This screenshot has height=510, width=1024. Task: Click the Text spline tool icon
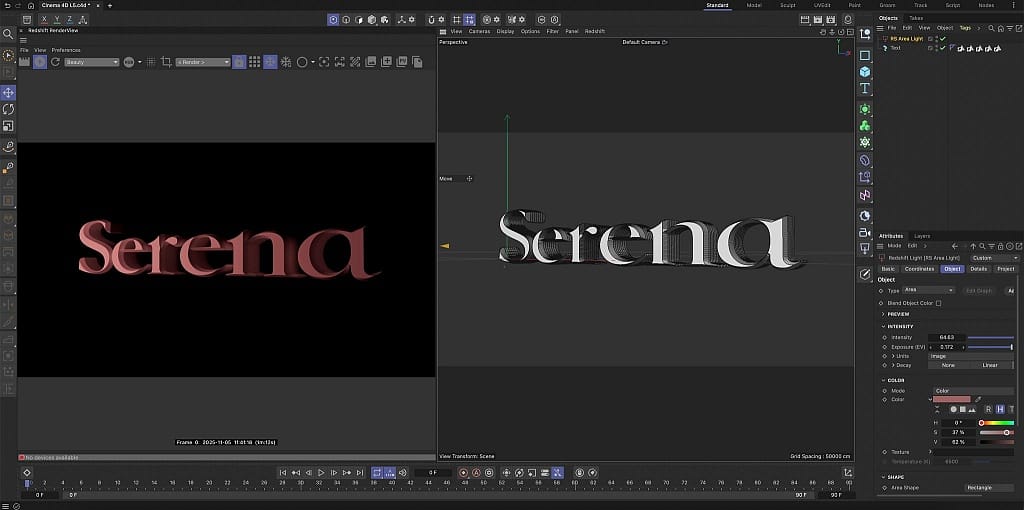click(x=865, y=89)
